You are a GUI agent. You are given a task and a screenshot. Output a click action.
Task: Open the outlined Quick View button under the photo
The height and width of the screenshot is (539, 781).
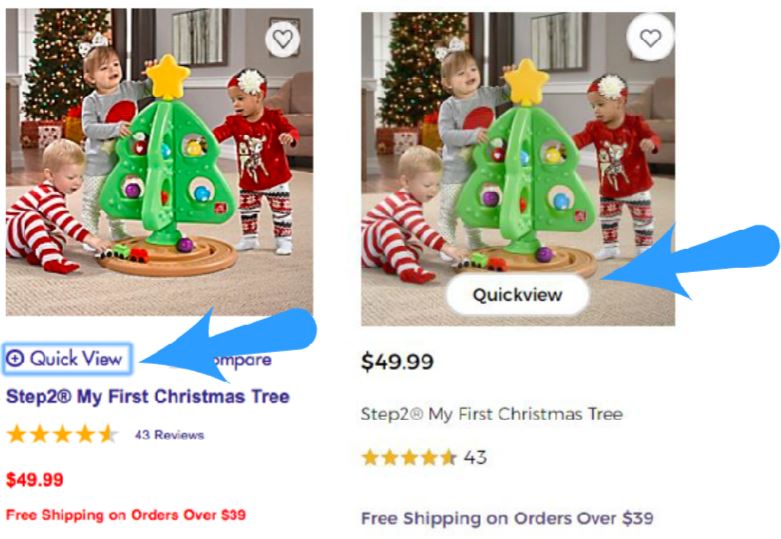(x=67, y=359)
